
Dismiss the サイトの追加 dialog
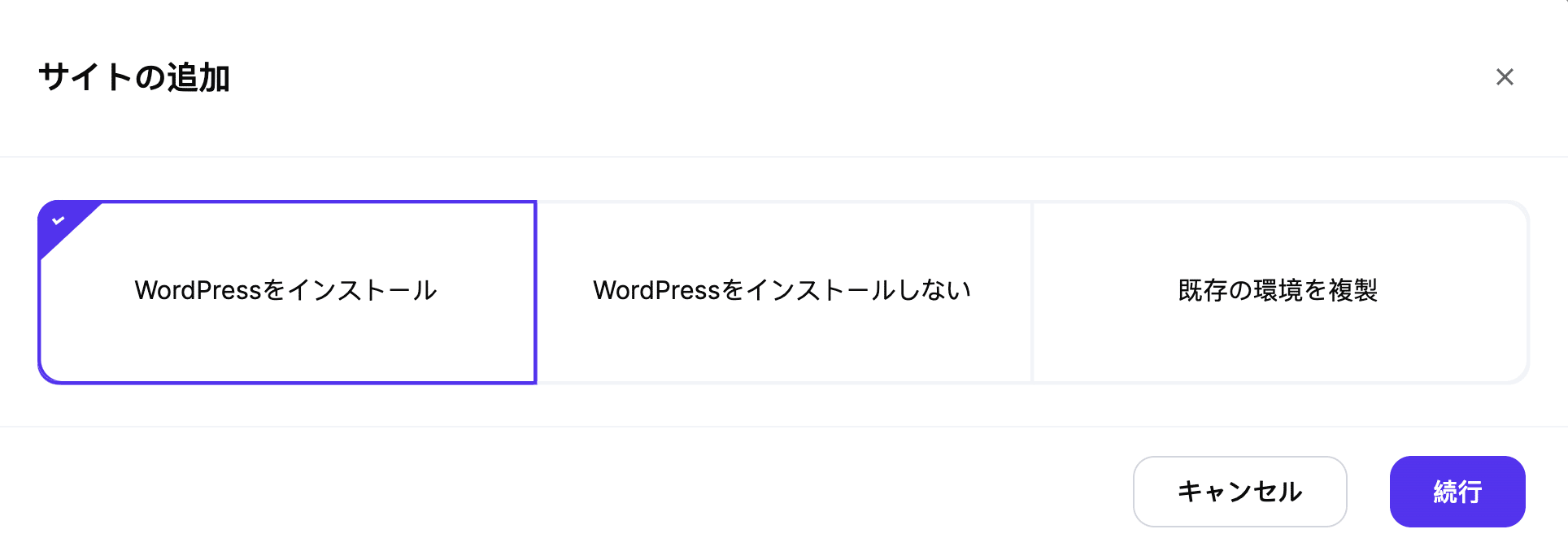[x=1505, y=77]
